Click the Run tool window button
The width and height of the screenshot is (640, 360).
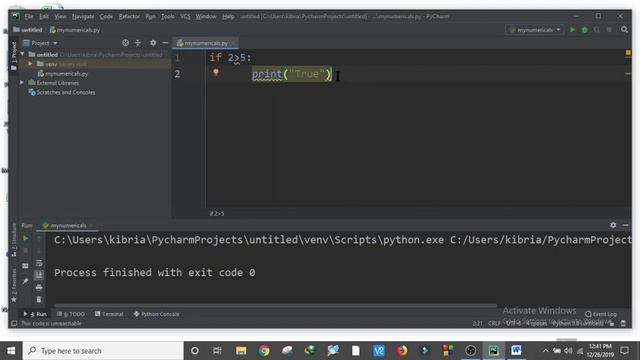36,314
